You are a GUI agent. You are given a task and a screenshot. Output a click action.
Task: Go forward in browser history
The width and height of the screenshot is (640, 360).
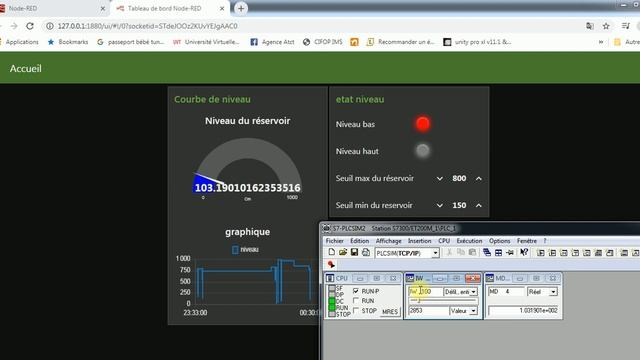click(x=14, y=26)
